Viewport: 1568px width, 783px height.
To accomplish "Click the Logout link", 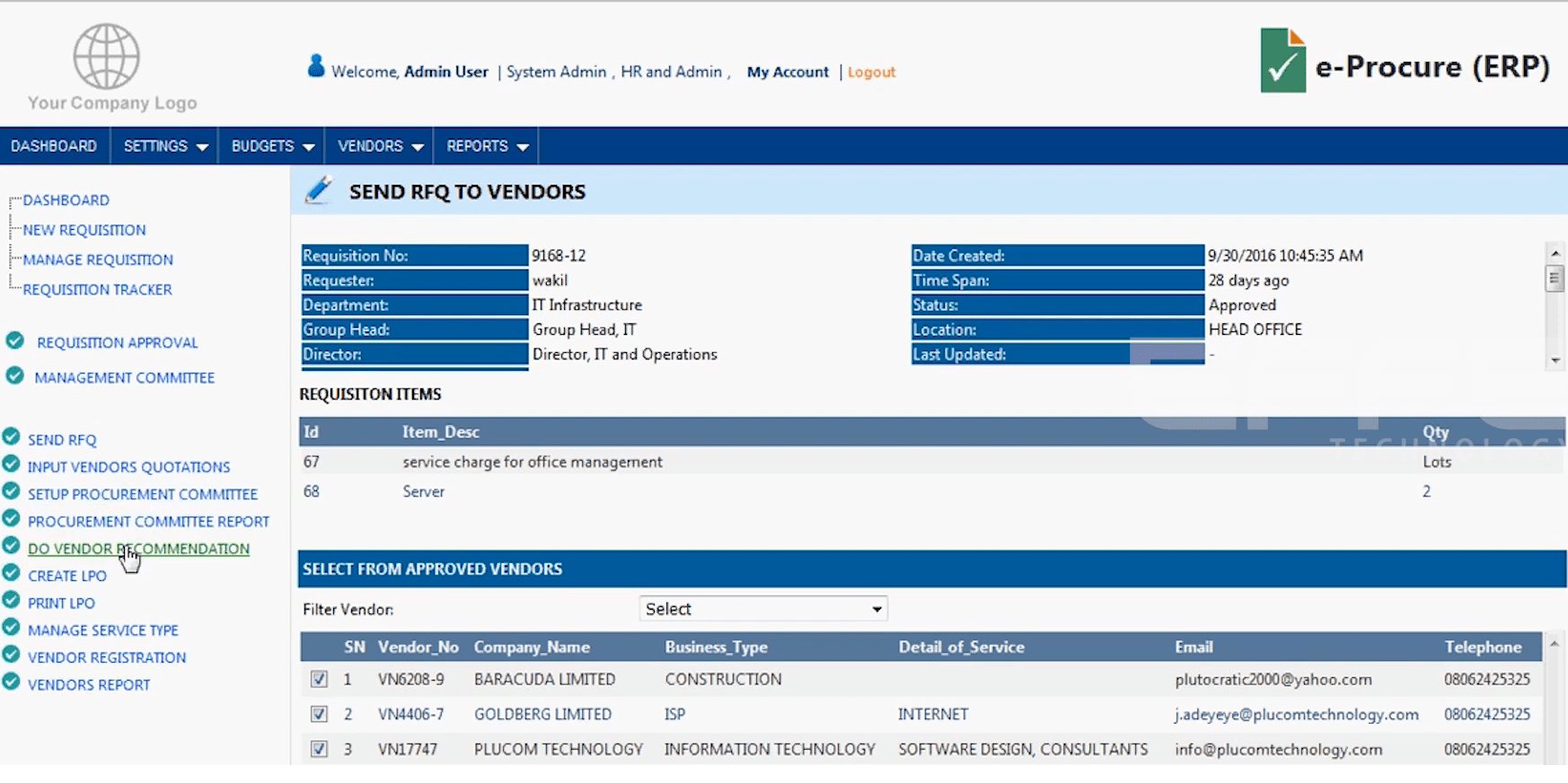I will 871,72.
